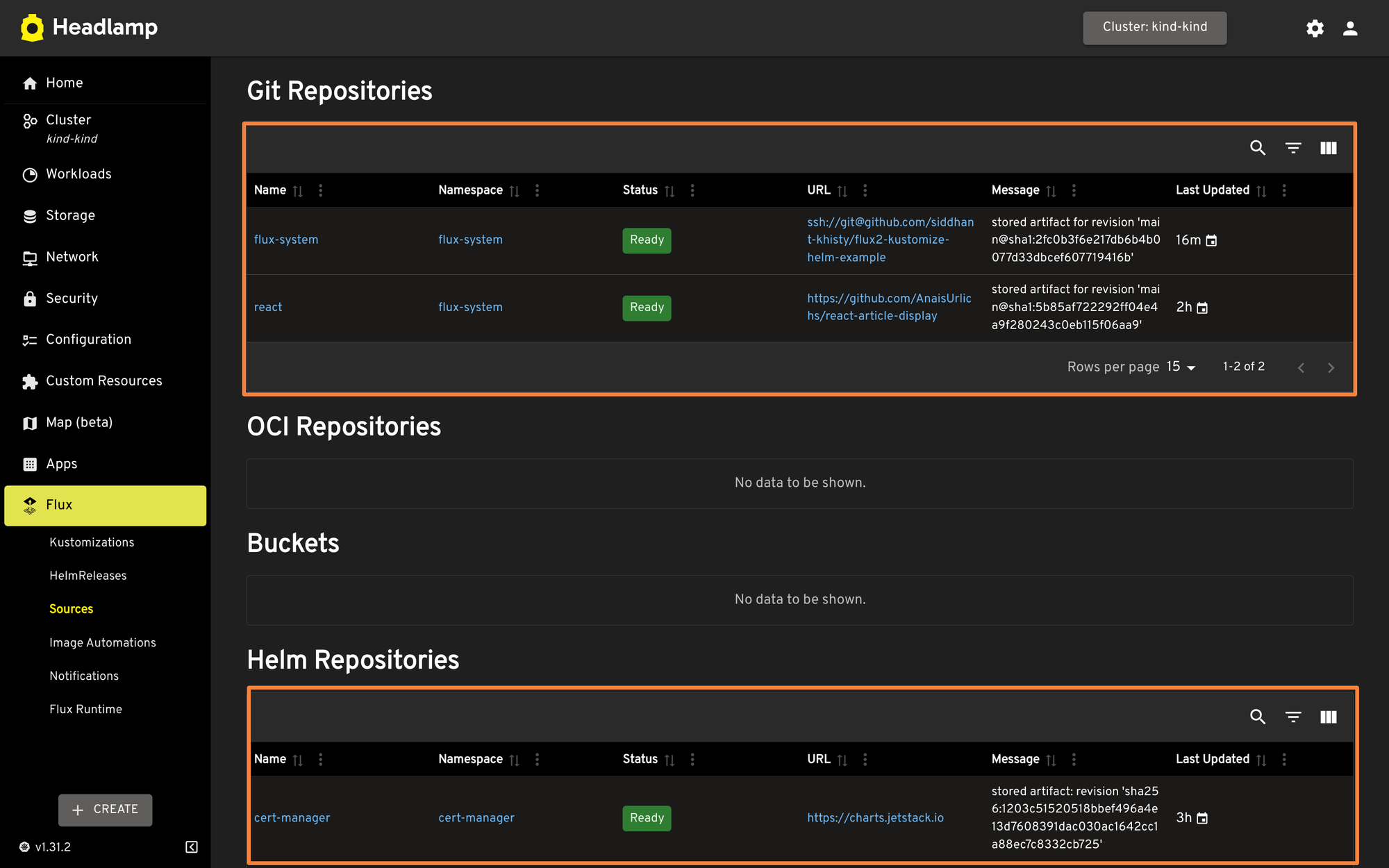1389x868 pixels.
Task: Open Security section
Action: pyautogui.click(x=105, y=299)
